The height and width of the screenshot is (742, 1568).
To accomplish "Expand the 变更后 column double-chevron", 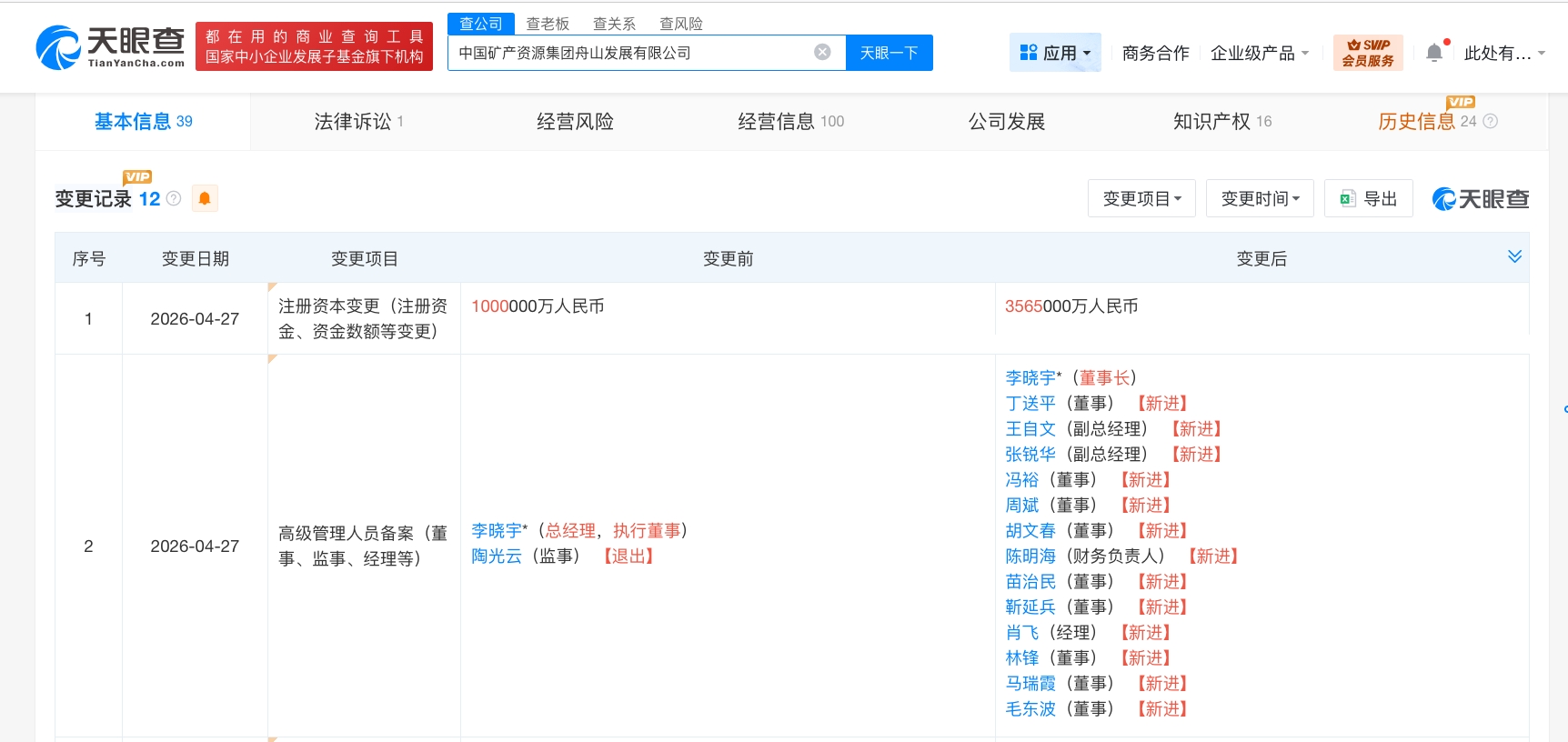I will pos(1514,257).
